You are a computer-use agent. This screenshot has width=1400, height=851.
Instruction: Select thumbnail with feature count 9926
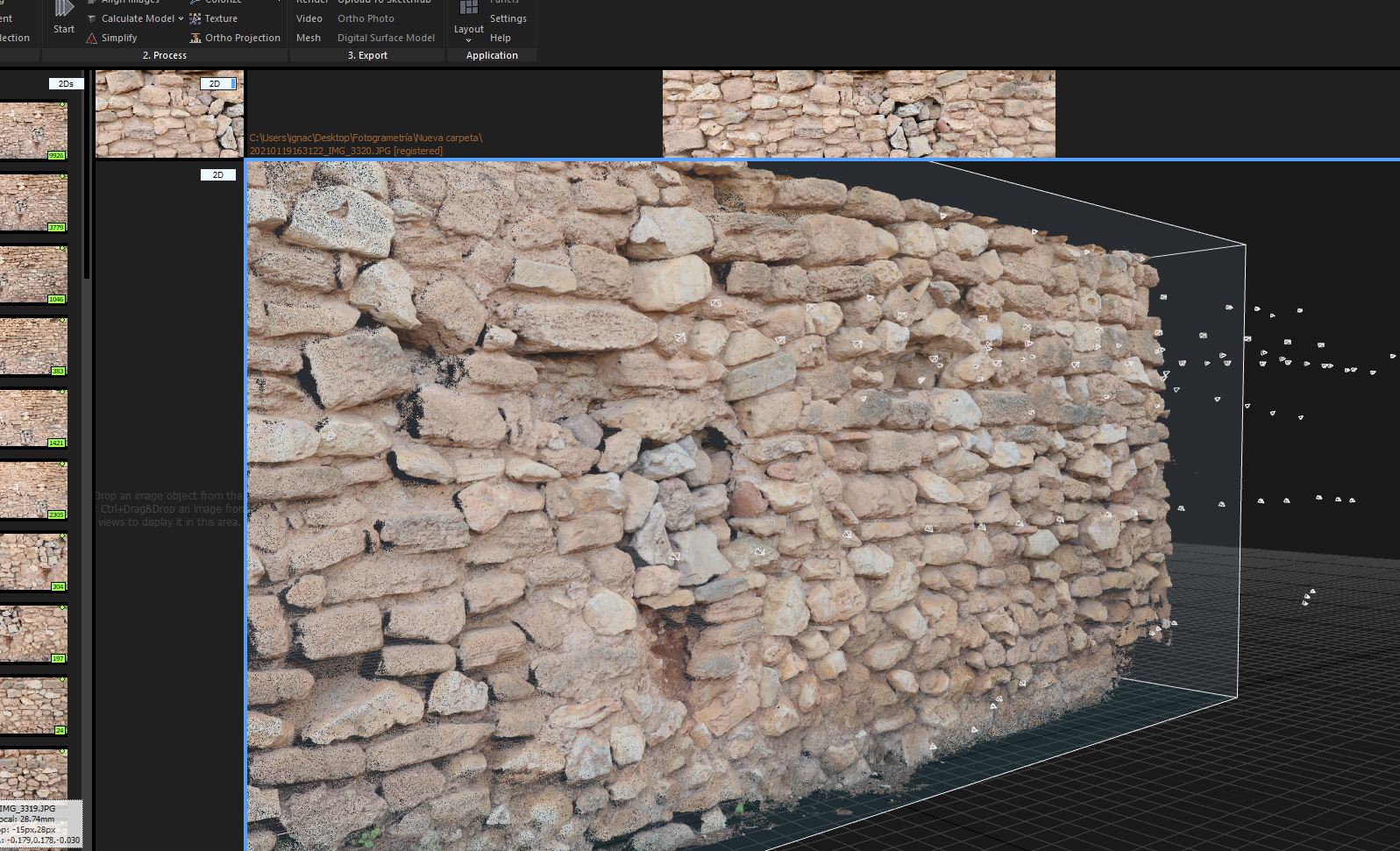click(x=33, y=131)
